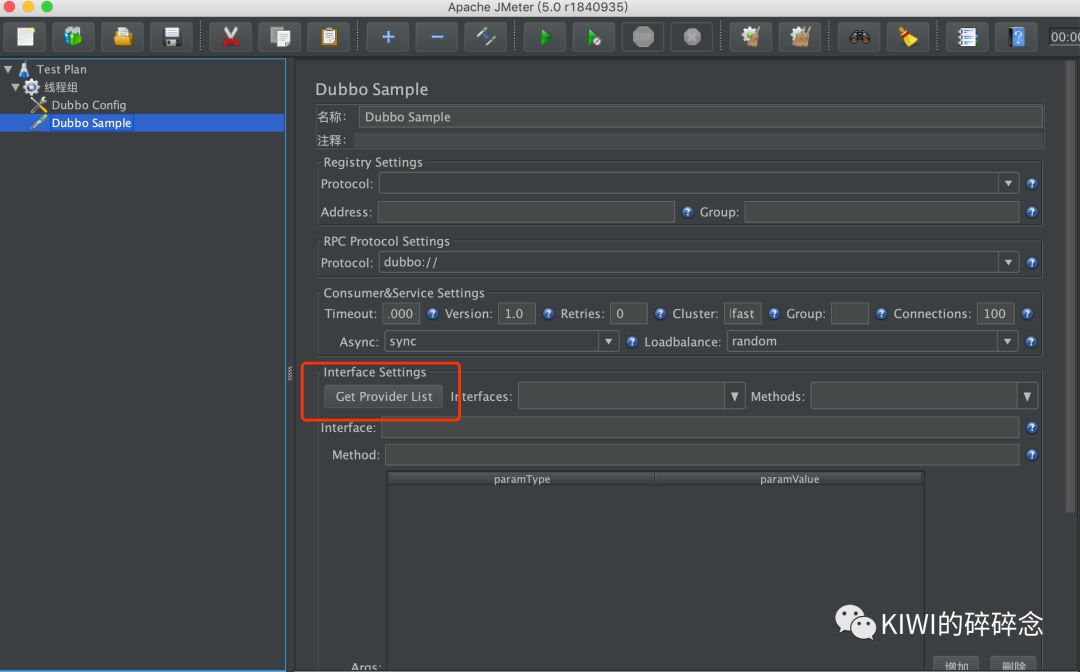Click the Timeout input field
This screenshot has width=1080, height=672.
(x=401, y=314)
